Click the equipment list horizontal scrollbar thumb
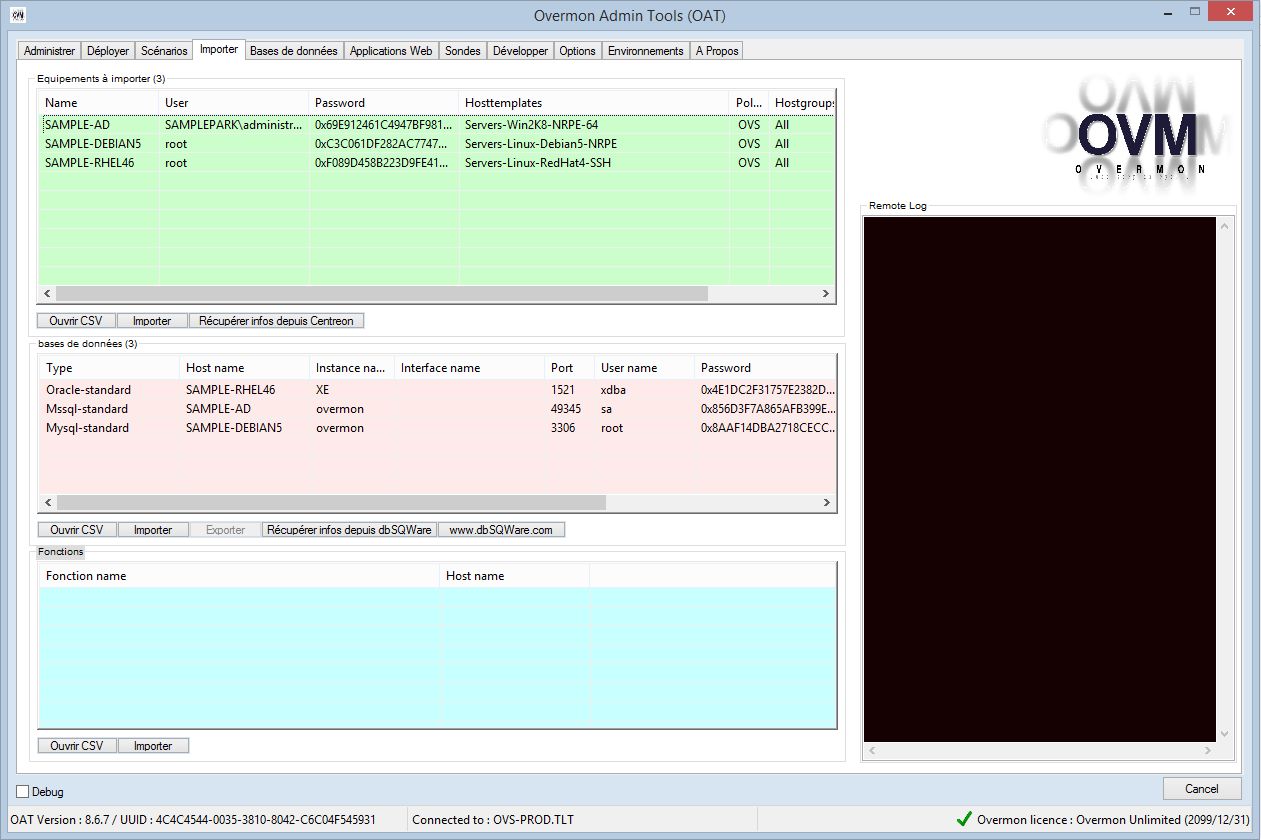1261x840 pixels. coord(382,294)
